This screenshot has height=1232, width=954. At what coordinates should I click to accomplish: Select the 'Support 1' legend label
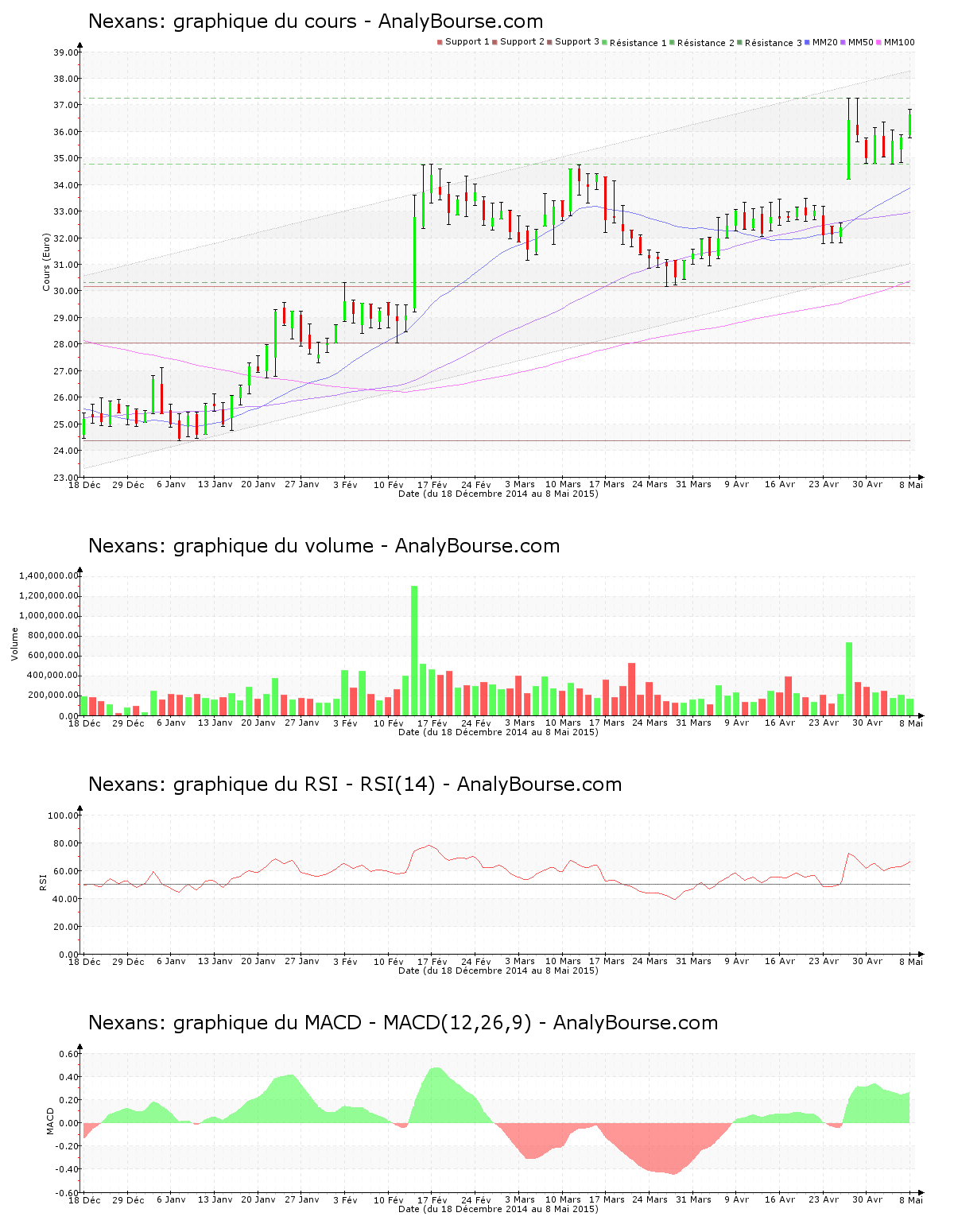pos(467,42)
